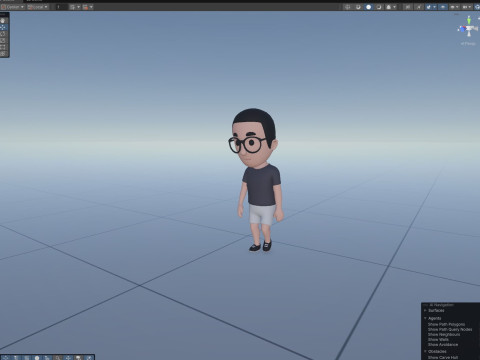Toggle hidden objects visibility eye
The height and width of the screenshot is (360, 480).
point(443,7)
